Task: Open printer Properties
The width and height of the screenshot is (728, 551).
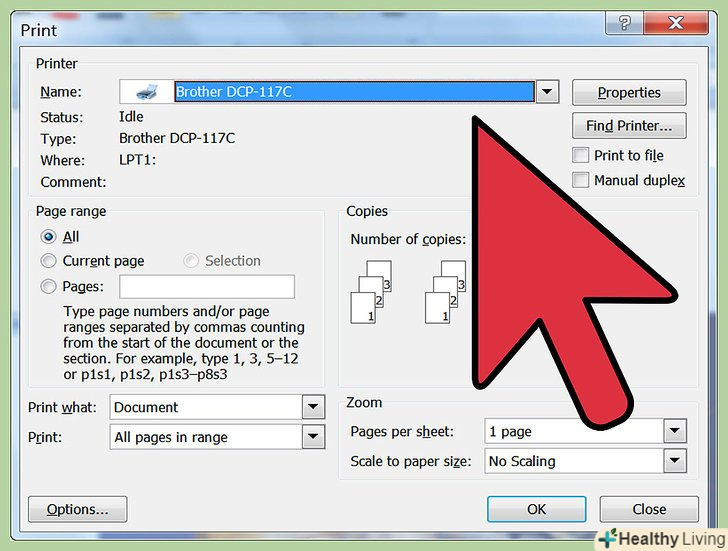Action: 629,92
